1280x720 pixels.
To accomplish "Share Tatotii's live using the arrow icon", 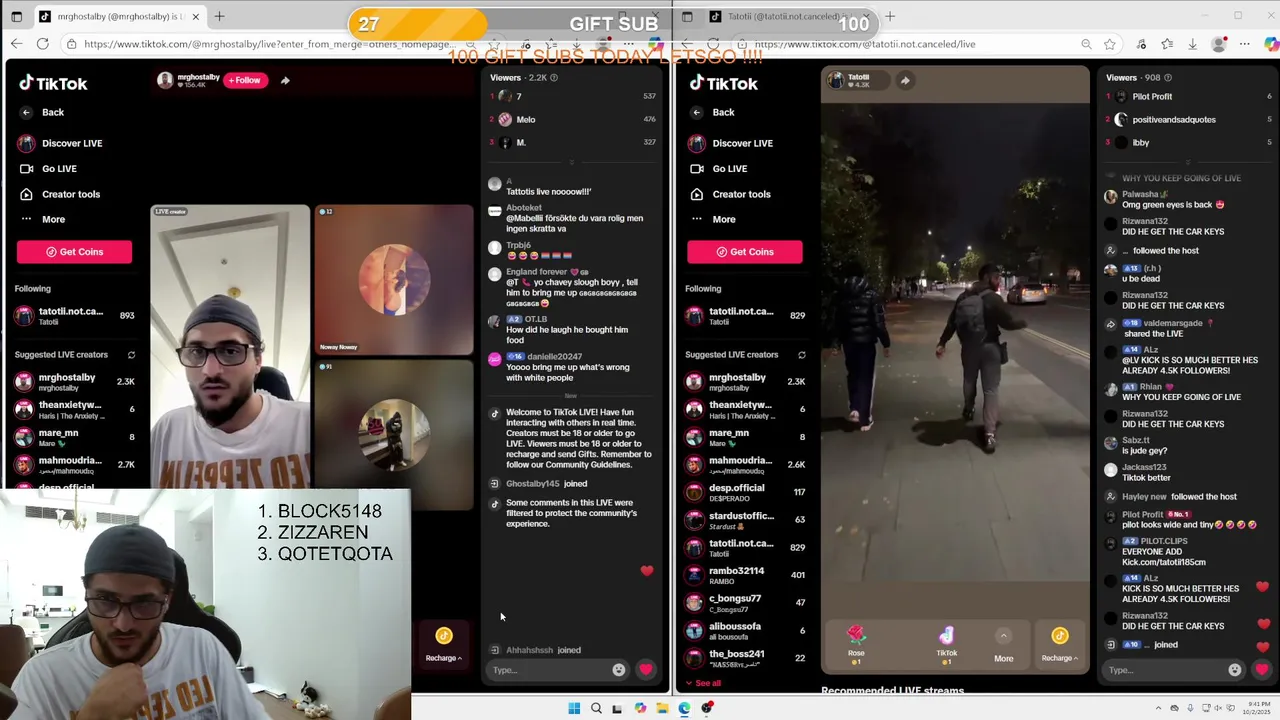I will click(905, 81).
